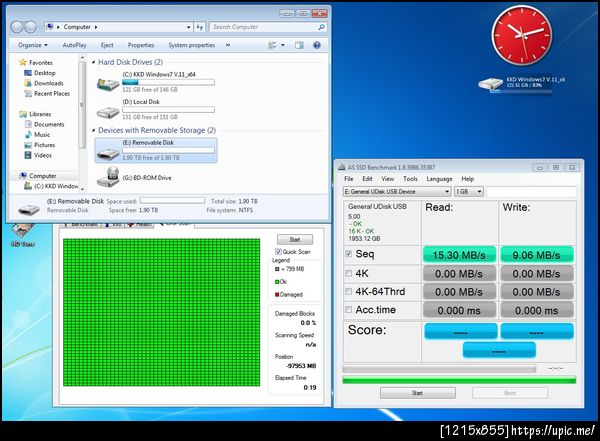The width and height of the screenshot is (600, 441).
Task: Click Start button in the error scan window
Action: click(x=295, y=240)
